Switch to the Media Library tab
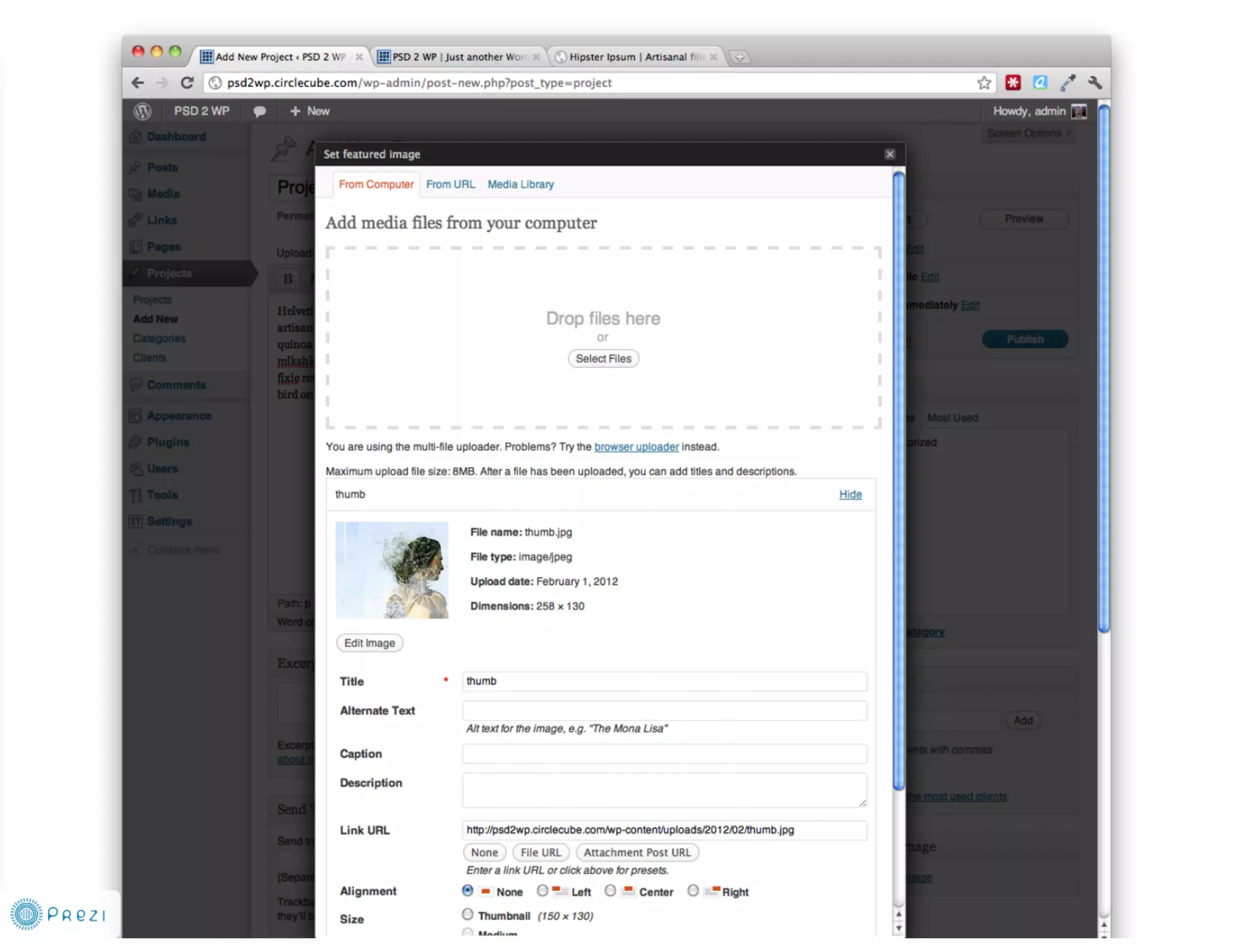Image resolution: width=1233 pixels, height=952 pixels. (x=520, y=184)
